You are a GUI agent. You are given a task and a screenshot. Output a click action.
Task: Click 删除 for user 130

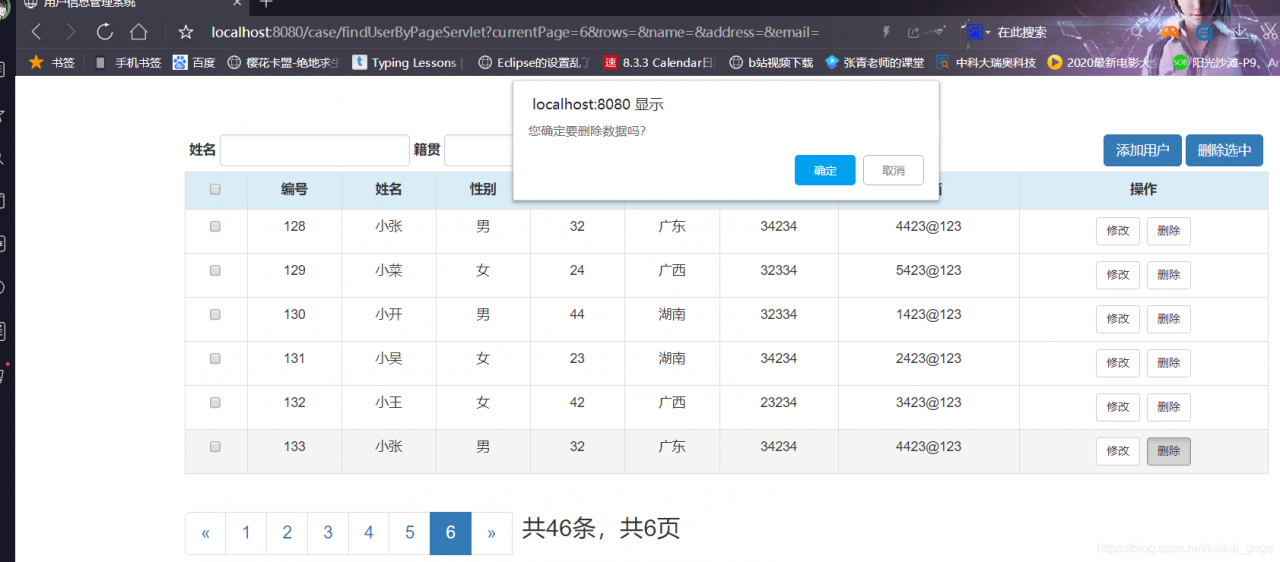click(1168, 319)
